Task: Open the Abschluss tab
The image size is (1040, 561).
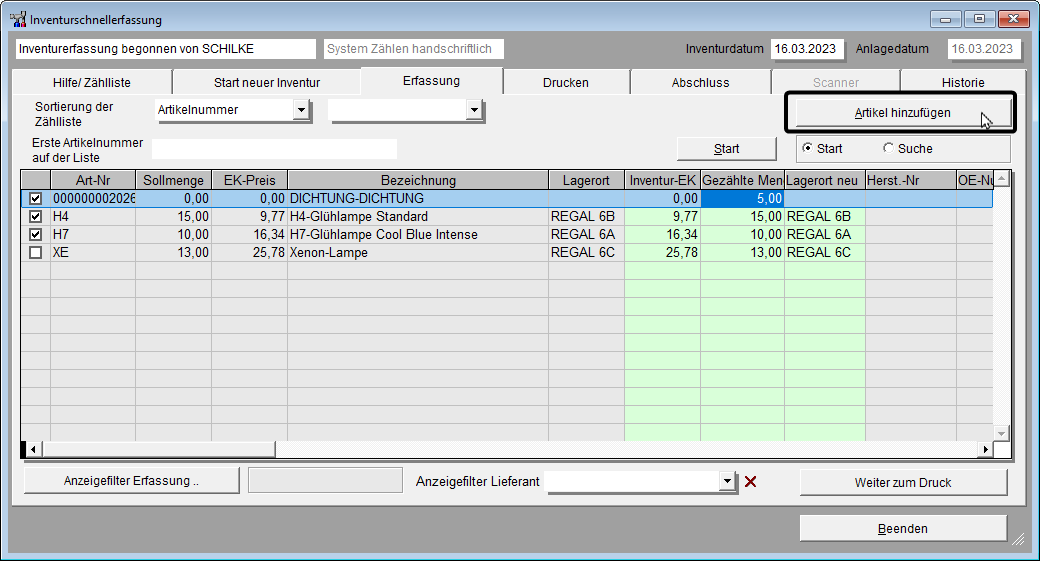Action: point(700,82)
